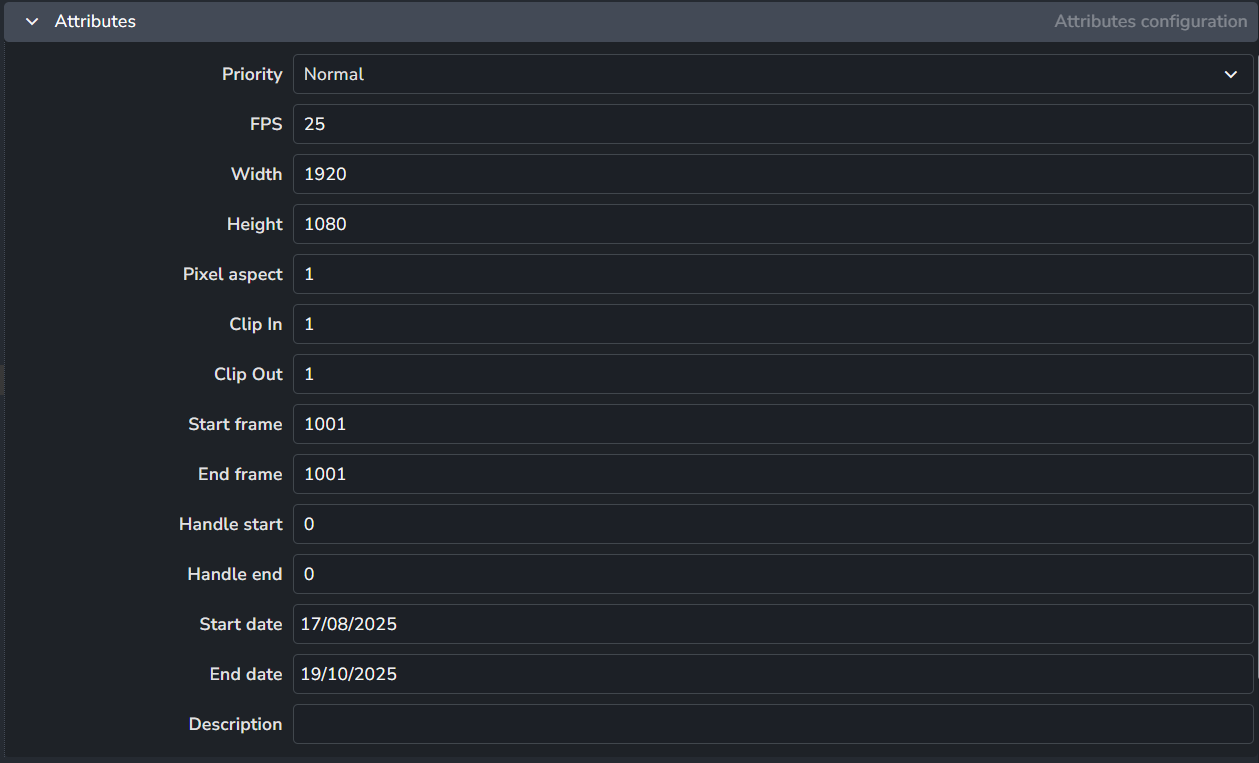1259x763 pixels.
Task: Click into the Width field
Action: 772,174
